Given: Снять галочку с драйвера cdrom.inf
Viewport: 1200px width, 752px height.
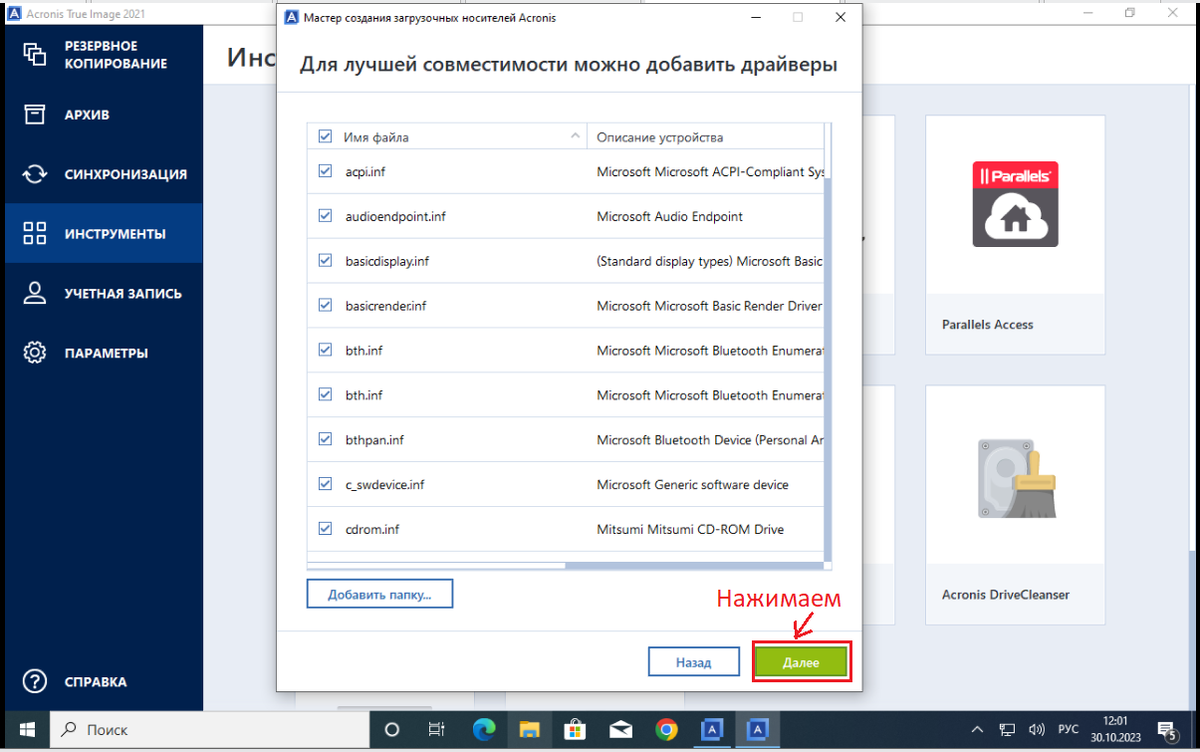Looking at the screenshot, I should (x=325, y=529).
